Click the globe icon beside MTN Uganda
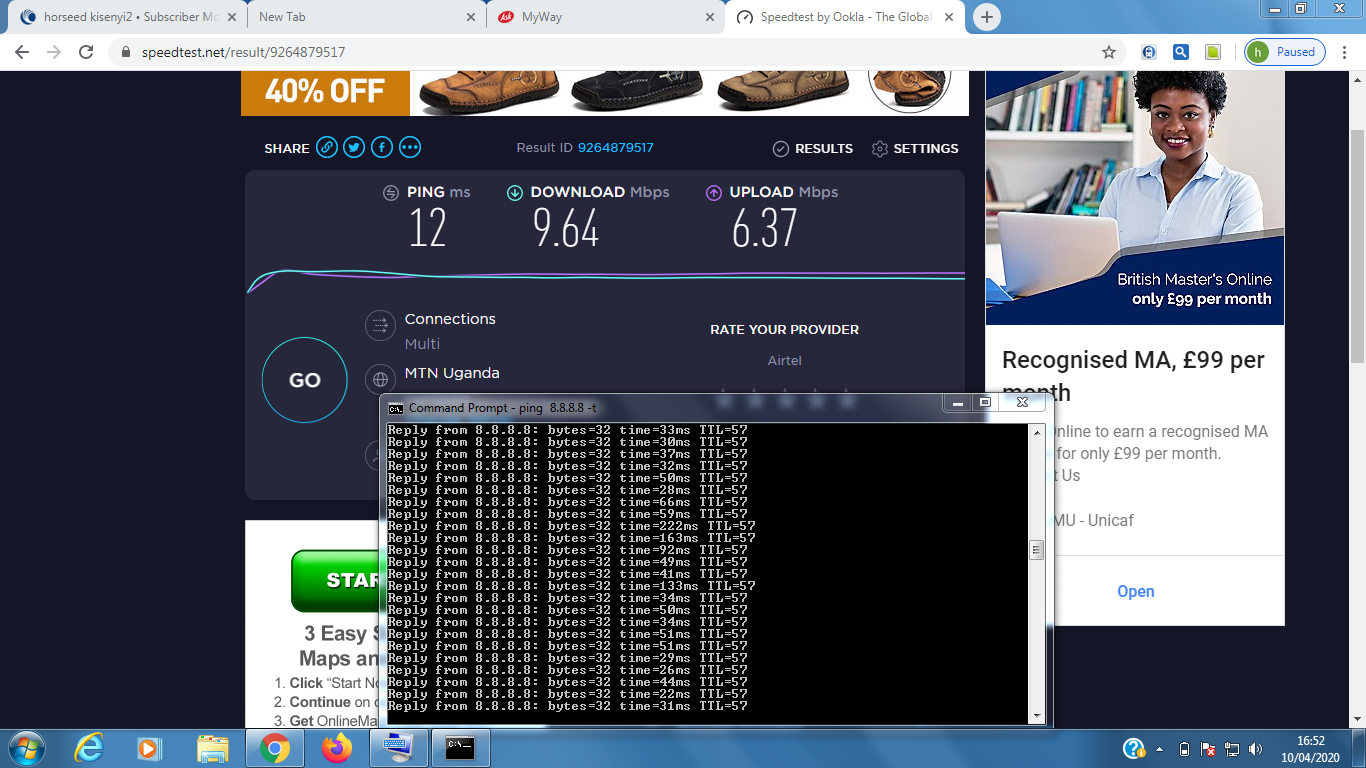Viewport: 1366px width, 768px height. pos(380,380)
